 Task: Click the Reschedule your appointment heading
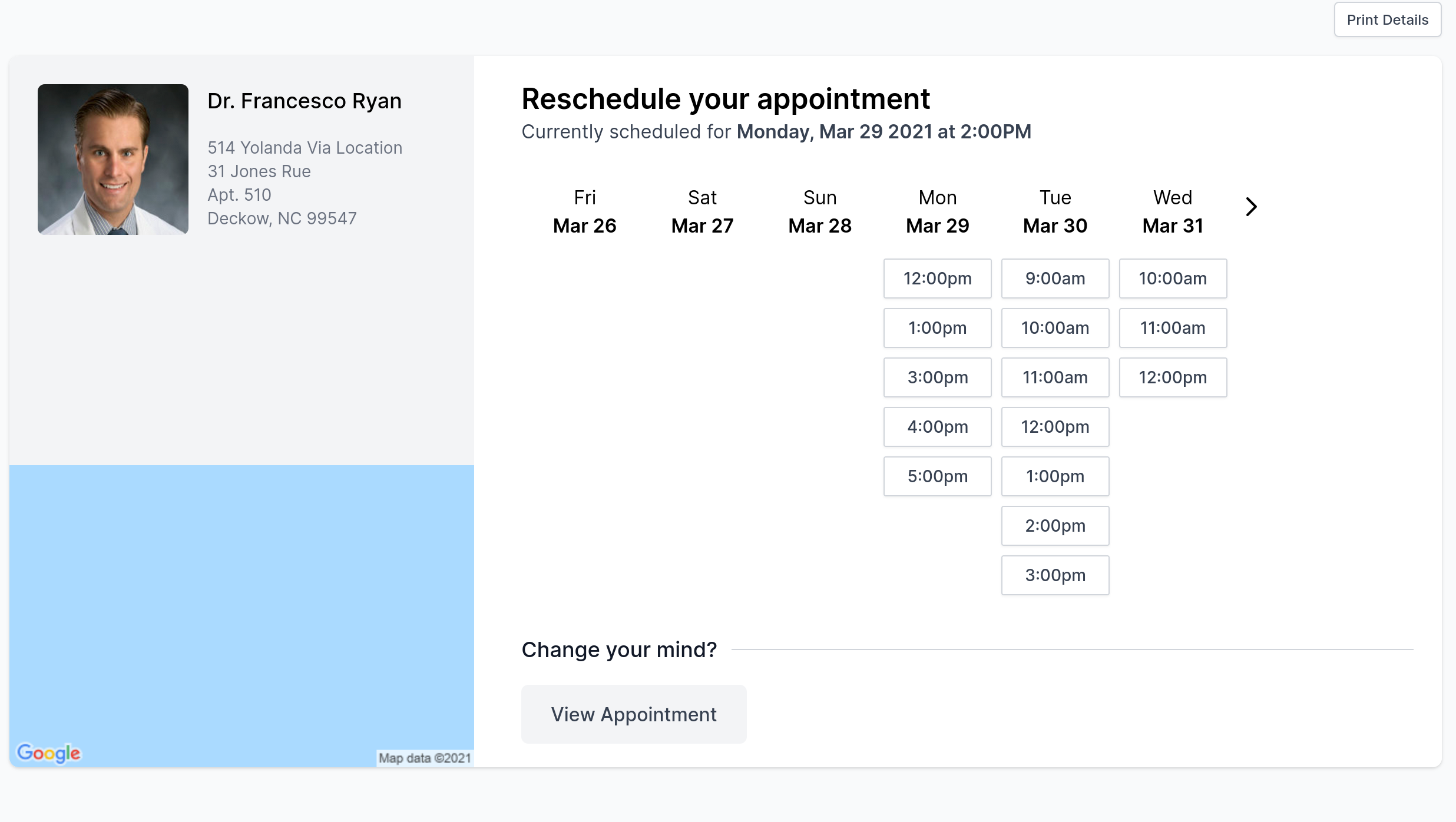(726, 99)
